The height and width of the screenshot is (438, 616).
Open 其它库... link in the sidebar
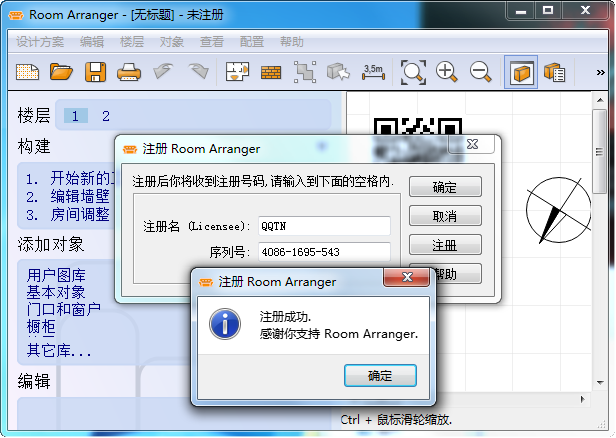pos(59,351)
